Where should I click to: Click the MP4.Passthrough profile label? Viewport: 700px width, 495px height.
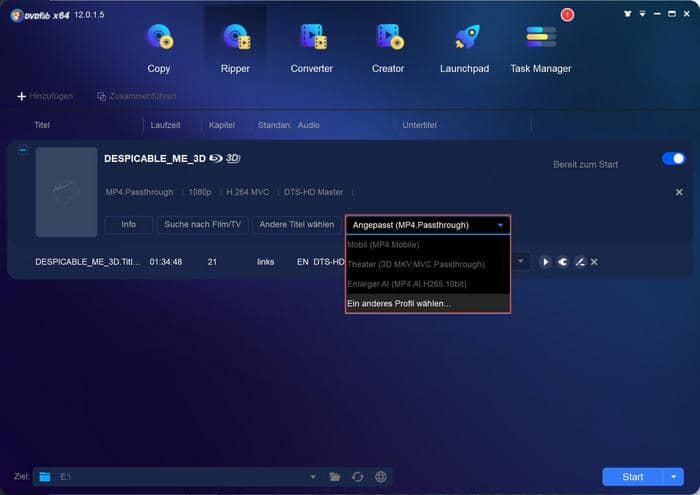pos(139,192)
